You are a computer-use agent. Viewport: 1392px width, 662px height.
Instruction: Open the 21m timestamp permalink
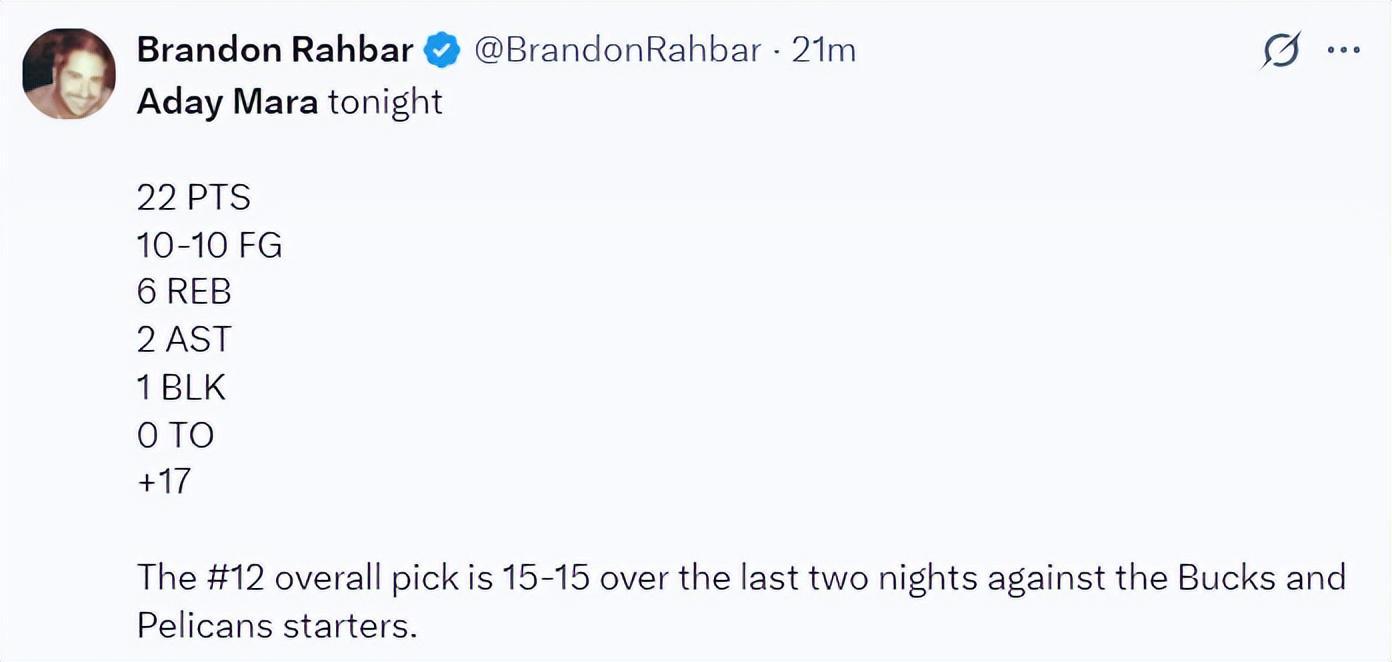(x=824, y=50)
